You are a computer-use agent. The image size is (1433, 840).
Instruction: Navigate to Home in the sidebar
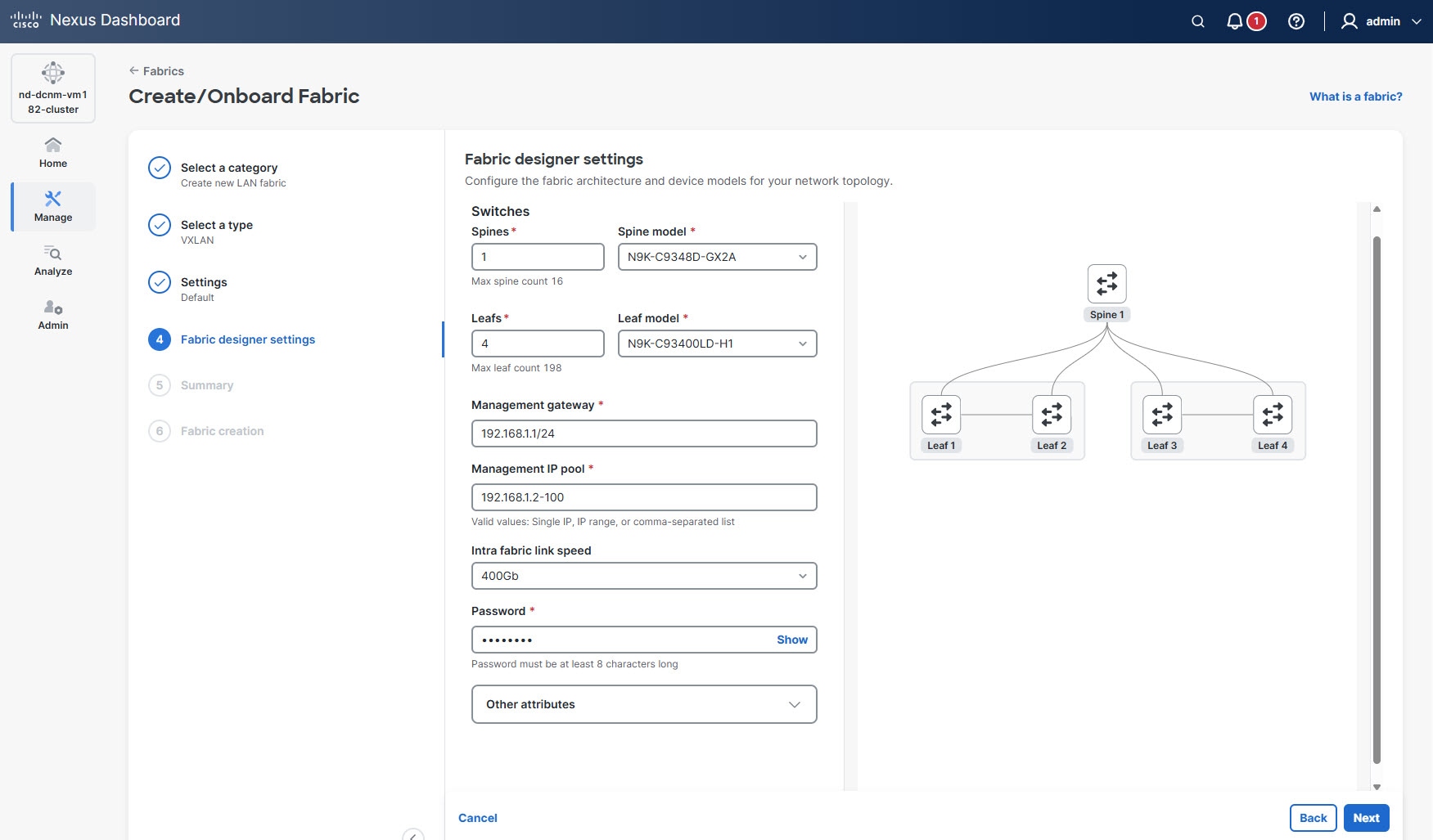[x=52, y=151]
